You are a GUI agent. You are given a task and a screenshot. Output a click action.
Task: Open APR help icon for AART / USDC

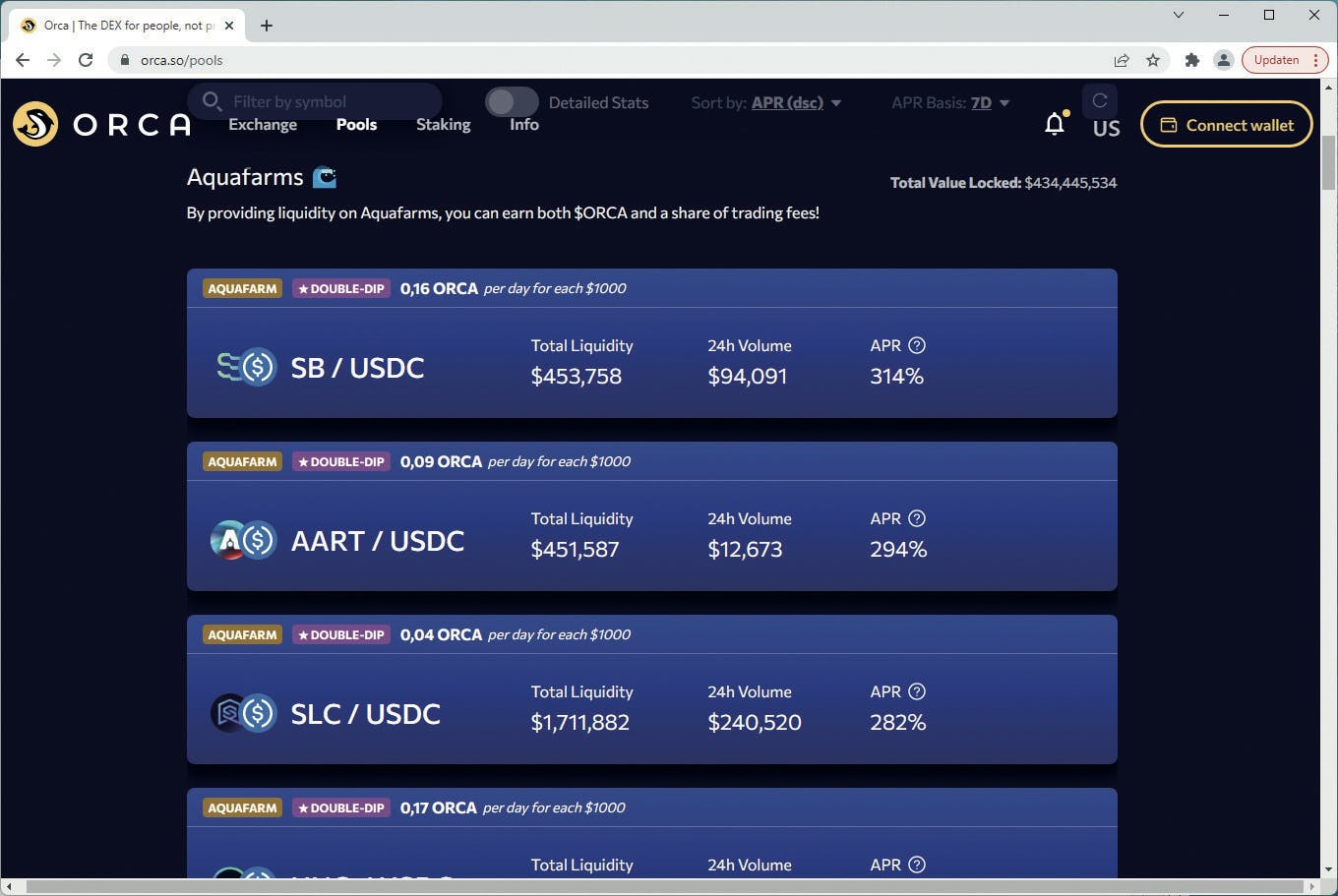pos(917,518)
